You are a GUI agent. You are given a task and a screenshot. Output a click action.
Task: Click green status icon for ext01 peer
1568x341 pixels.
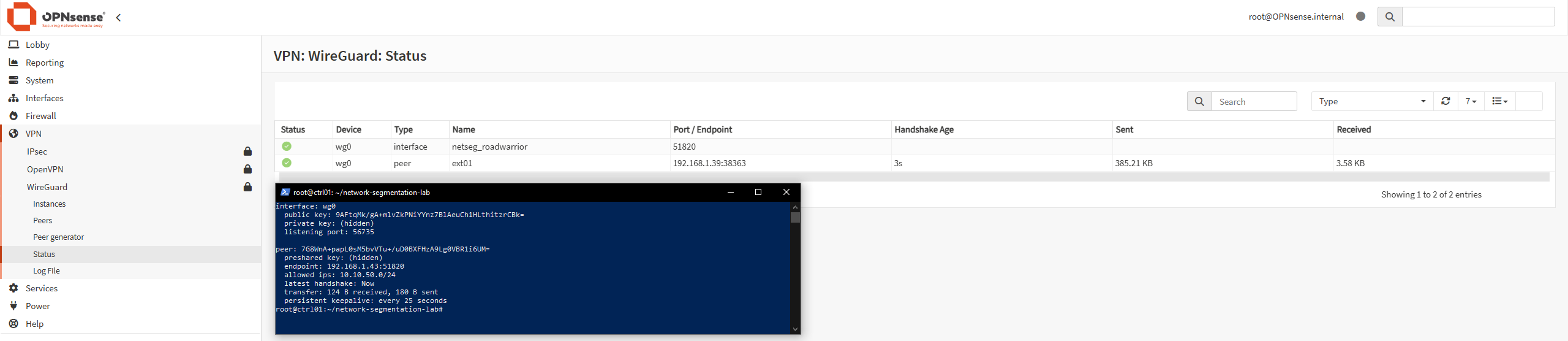(x=287, y=163)
